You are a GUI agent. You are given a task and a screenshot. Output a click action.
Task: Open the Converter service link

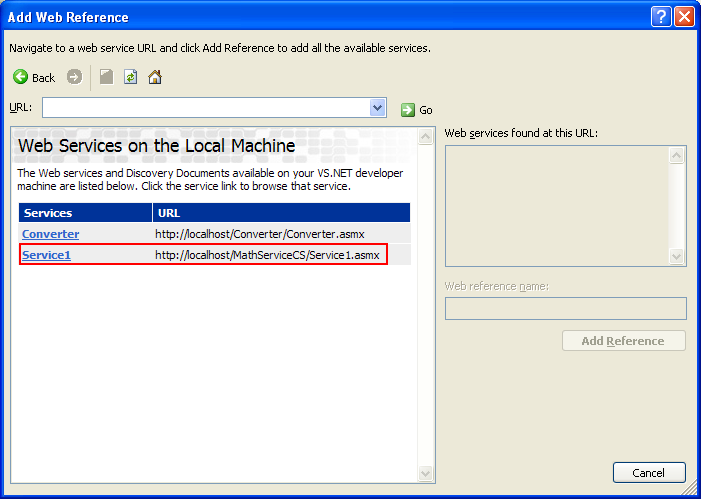coord(50,234)
